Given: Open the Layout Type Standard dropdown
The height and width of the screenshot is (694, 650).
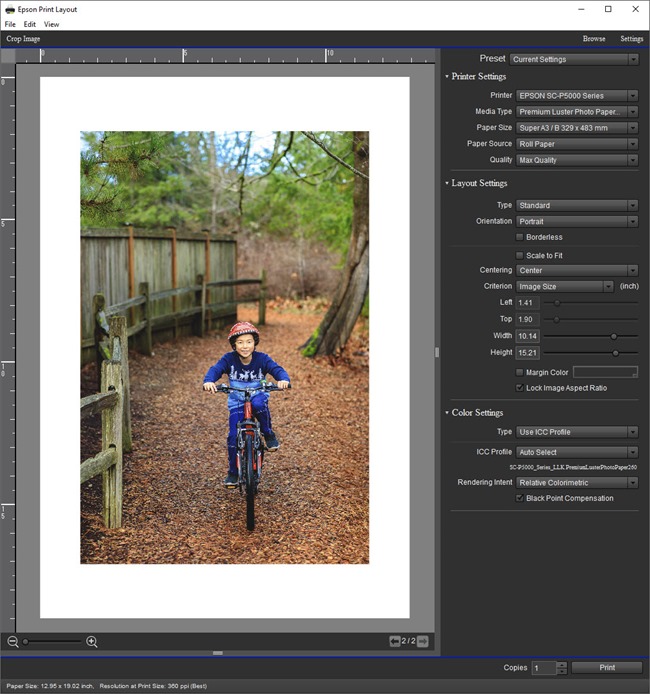Looking at the screenshot, I should tap(577, 205).
